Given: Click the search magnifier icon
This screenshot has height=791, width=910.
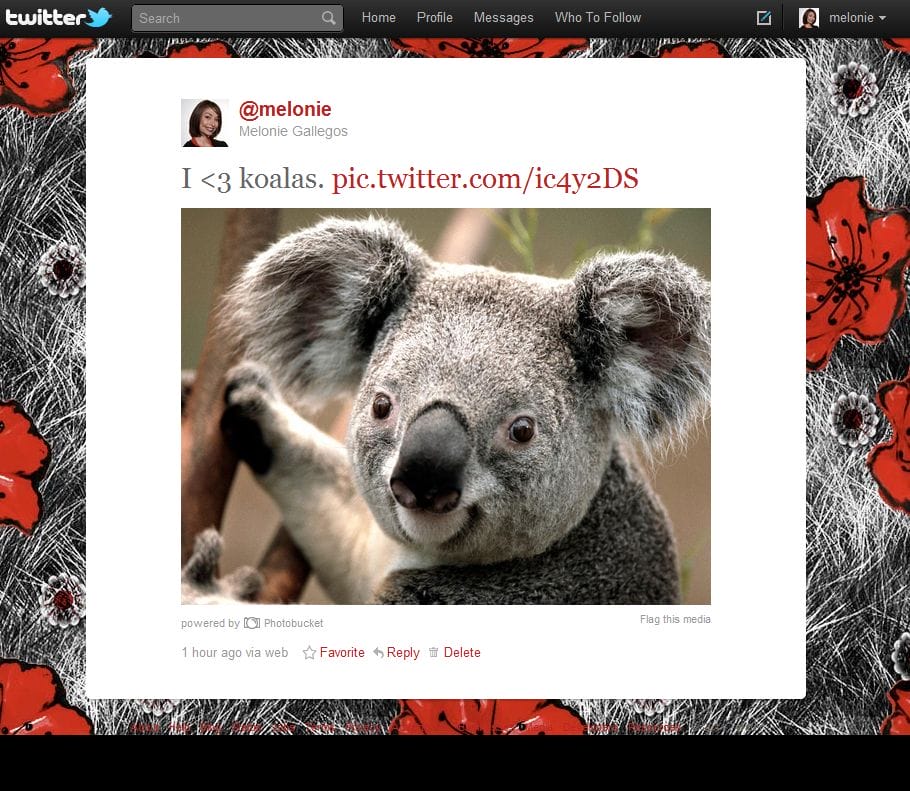Looking at the screenshot, I should point(328,18).
